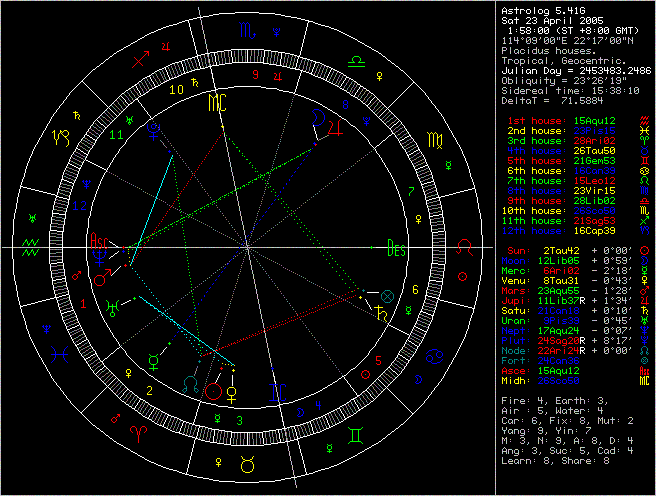Click the green Libra sign in the zodiac ring
The height and width of the screenshot is (496, 656).
coord(356,61)
